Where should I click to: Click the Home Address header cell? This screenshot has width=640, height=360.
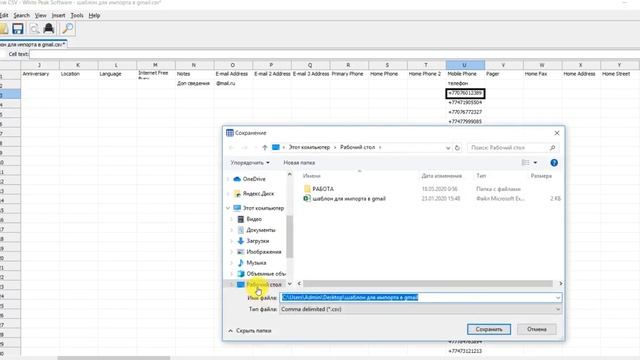(x=581, y=74)
